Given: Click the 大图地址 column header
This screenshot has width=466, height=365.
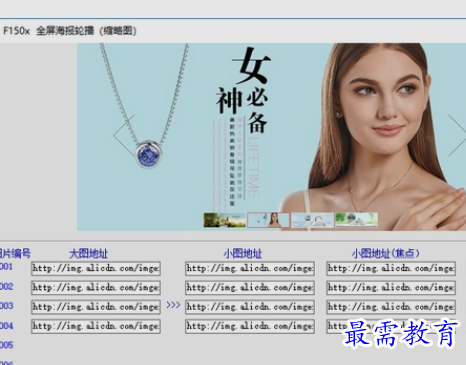Looking at the screenshot, I should pyautogui.click(x=88, y=254).
